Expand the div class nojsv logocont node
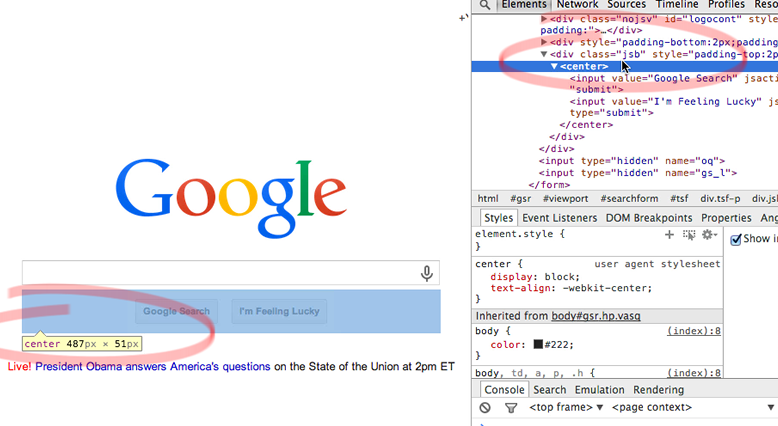The height and width of the screenshot is (426, 778). click(x=544, y=19)
